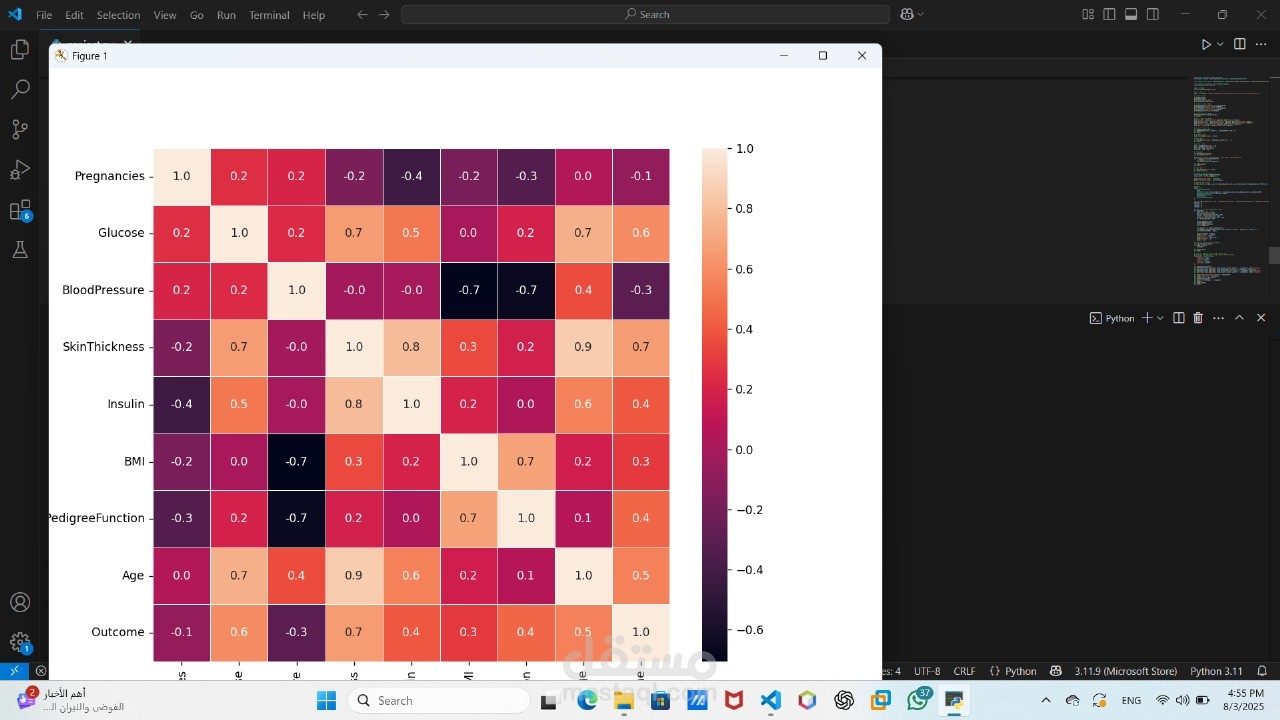
Task: Show hidden system tray icons chevron
Action: (1046, 700)
